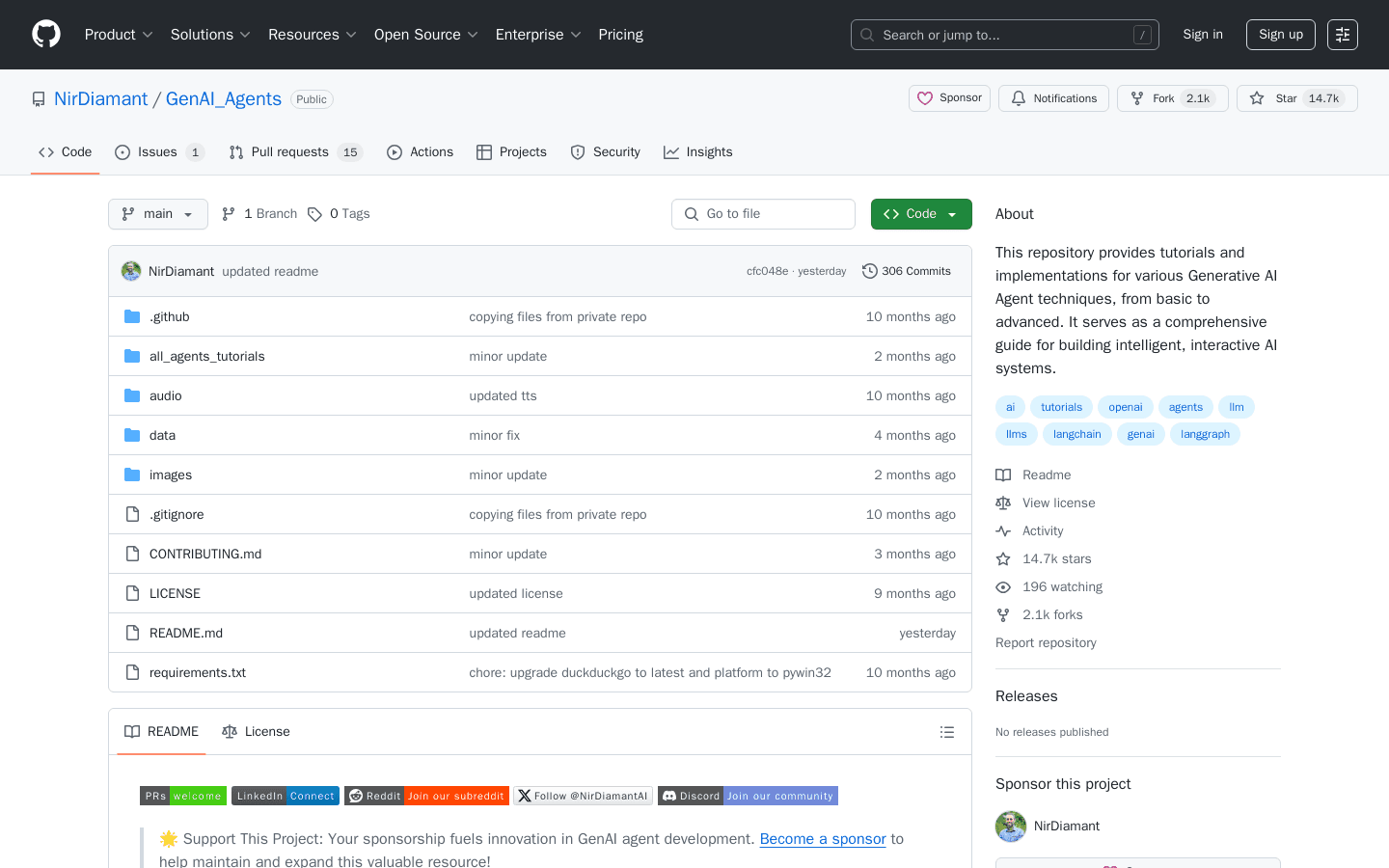Screen dimensions: 1389x868
Task: Click the GitHub logo icon
Action: tap(46, 35)
